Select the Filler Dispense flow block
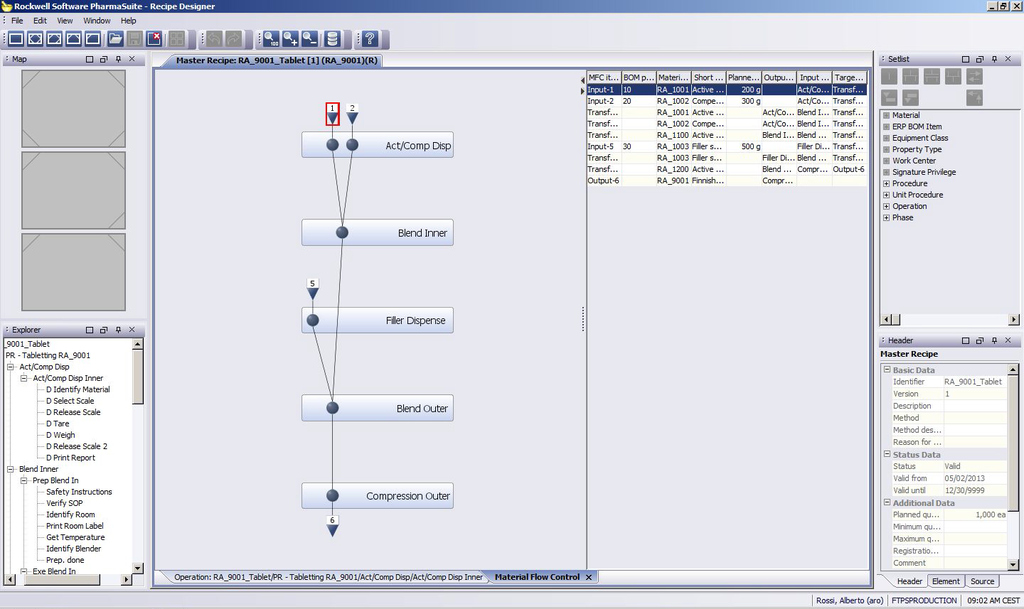Image resolution: width=1024 pixels, height=609 pixels. click(377, 320)
